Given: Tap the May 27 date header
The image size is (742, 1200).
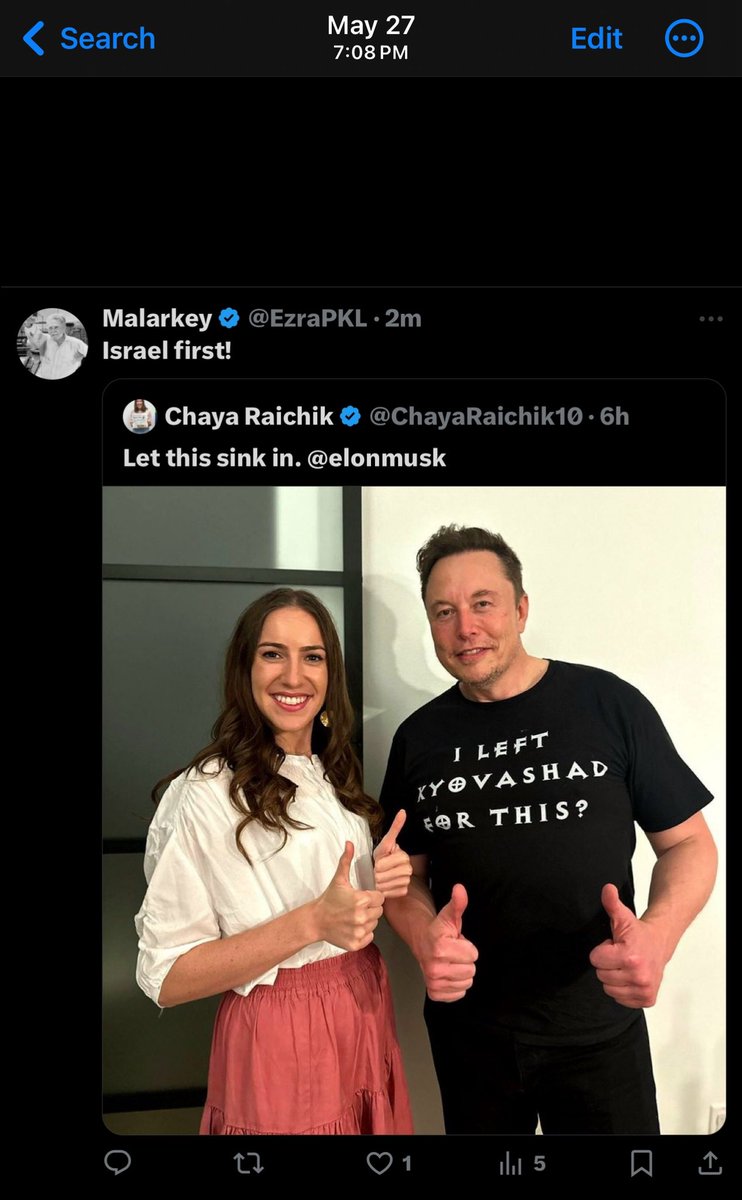Looking at the screenshot, I should coord(370,27).
